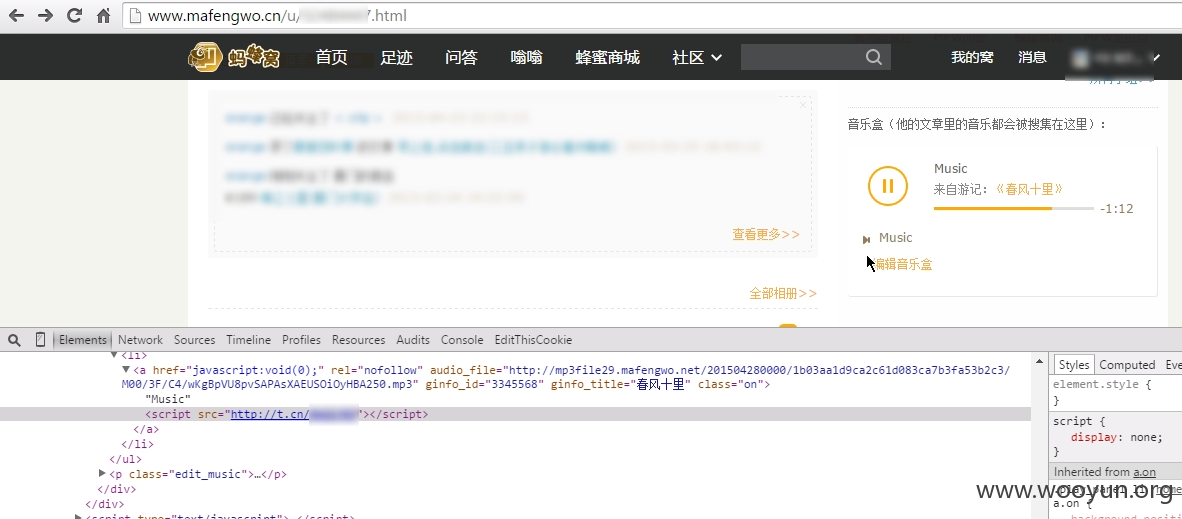Collapse the <a href> node triangle
The image size is (1182, 519).
point(126,370)
